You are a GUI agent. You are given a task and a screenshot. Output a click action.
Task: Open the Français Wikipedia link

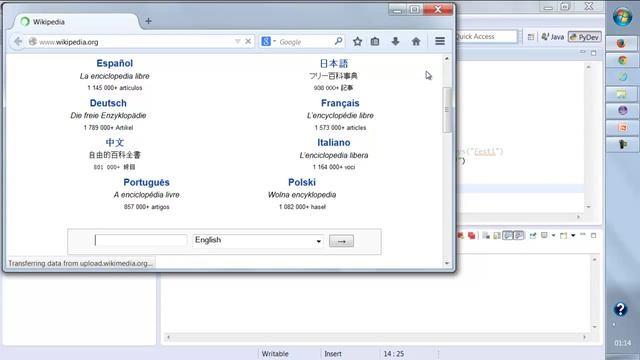pyautogui.click(x=340, y=103)
